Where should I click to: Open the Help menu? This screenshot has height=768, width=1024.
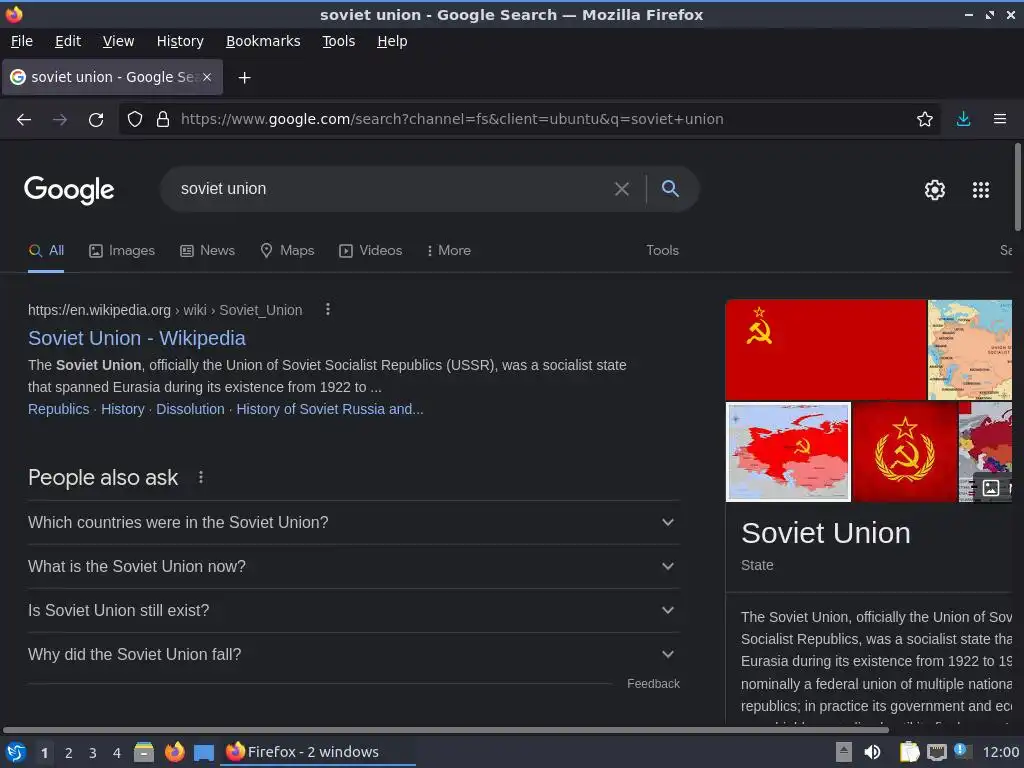(x=392, y=41)
